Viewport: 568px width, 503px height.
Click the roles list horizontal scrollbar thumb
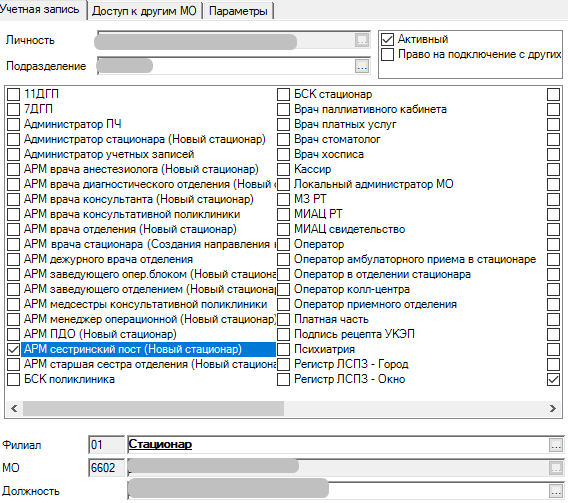pos(153,408)
